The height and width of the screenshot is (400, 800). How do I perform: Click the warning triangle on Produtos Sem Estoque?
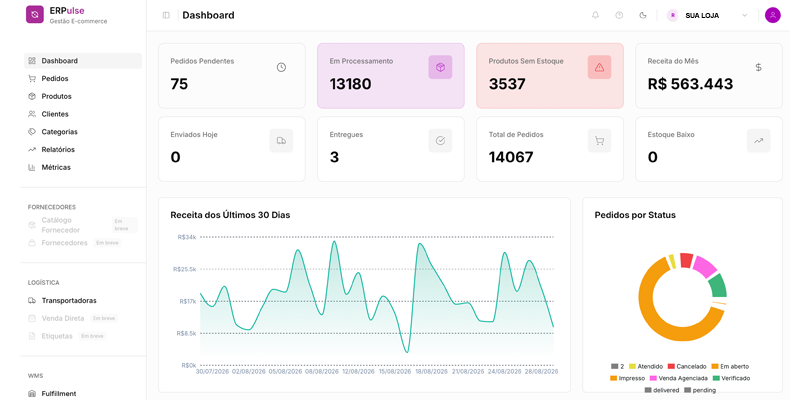pyautogui.click(x=599, y=67)
